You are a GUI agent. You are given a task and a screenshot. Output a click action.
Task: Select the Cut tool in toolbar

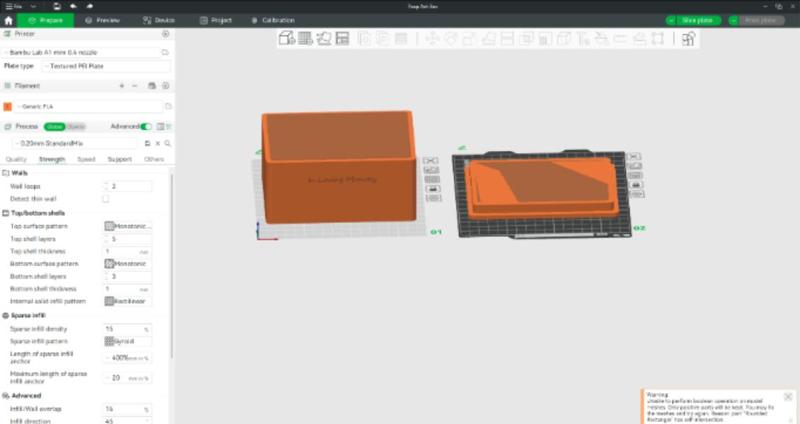[507, 39]
